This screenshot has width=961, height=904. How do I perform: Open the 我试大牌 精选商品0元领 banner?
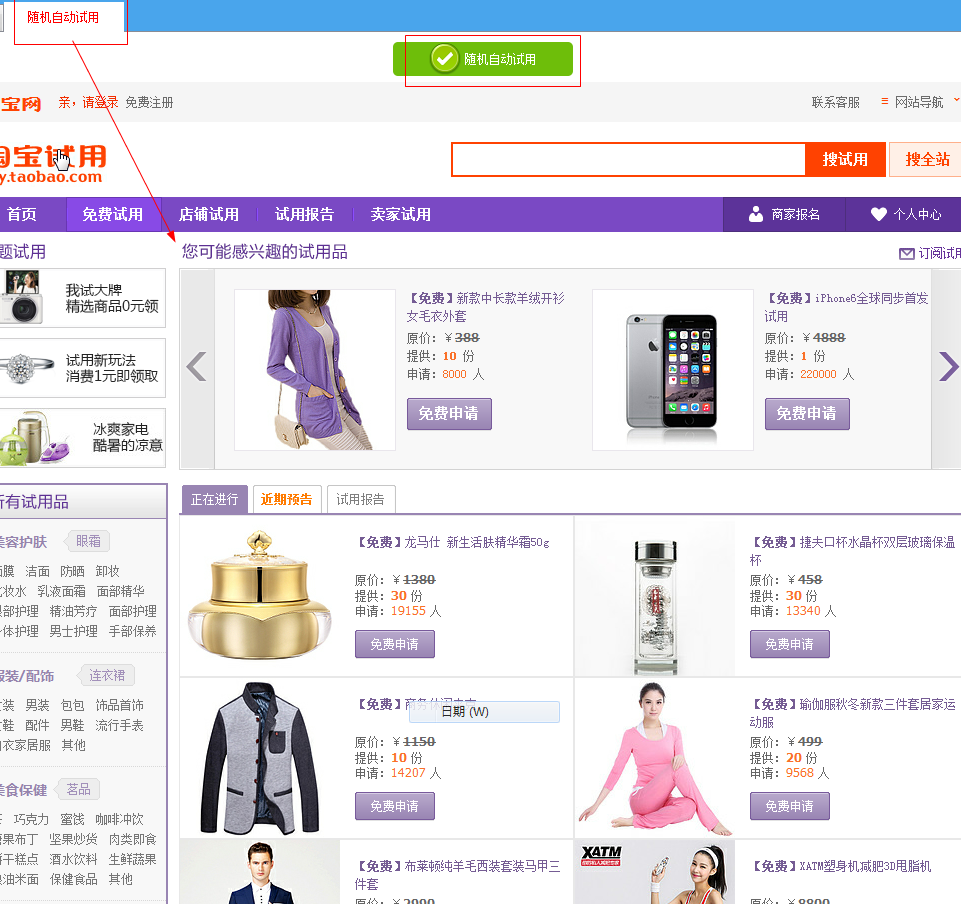pos(83,298)
